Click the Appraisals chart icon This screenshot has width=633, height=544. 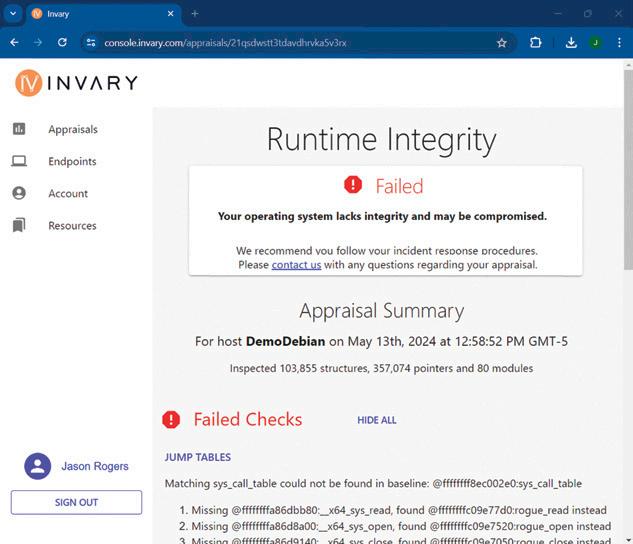[19, 129]
